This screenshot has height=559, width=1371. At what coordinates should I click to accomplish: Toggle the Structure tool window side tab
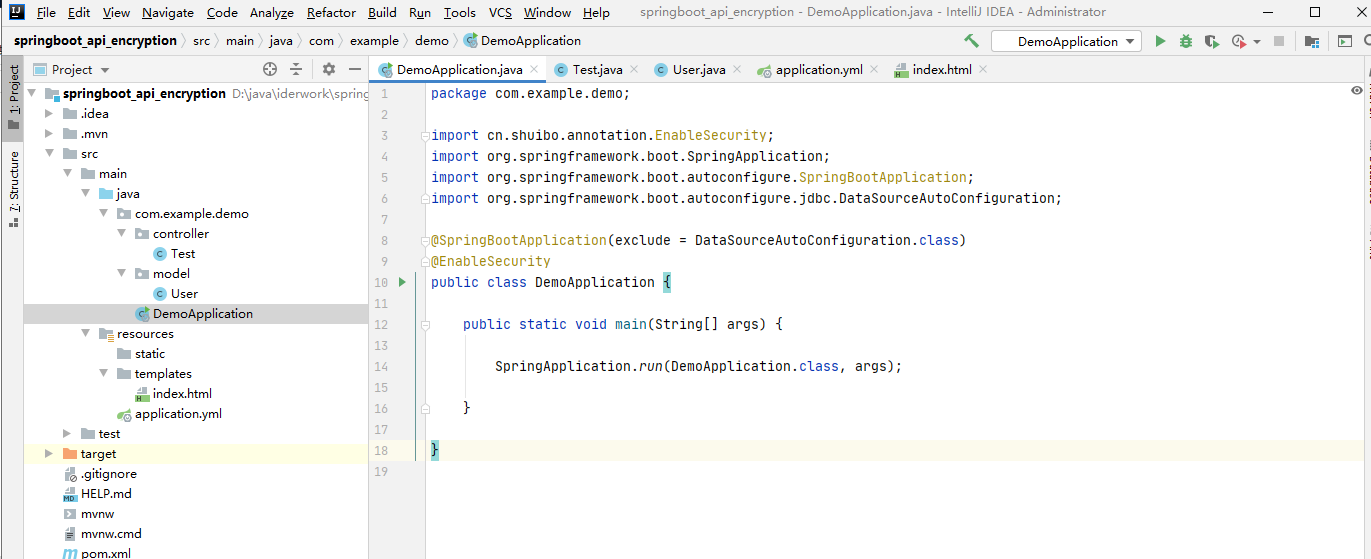coord(13,185)
